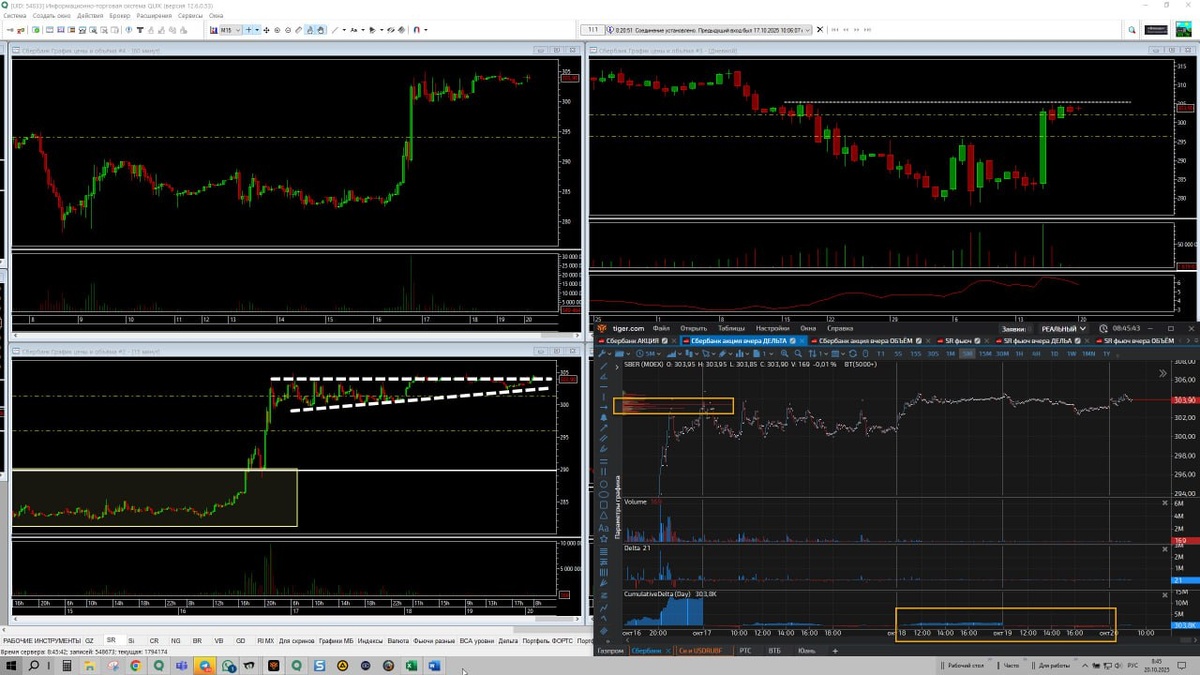
Task: Select the Графики МБ tab
Action: point(335,640)
